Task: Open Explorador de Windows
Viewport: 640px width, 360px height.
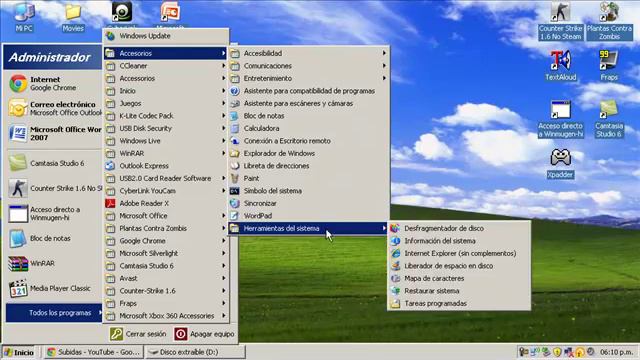Action: click(308, 153)
